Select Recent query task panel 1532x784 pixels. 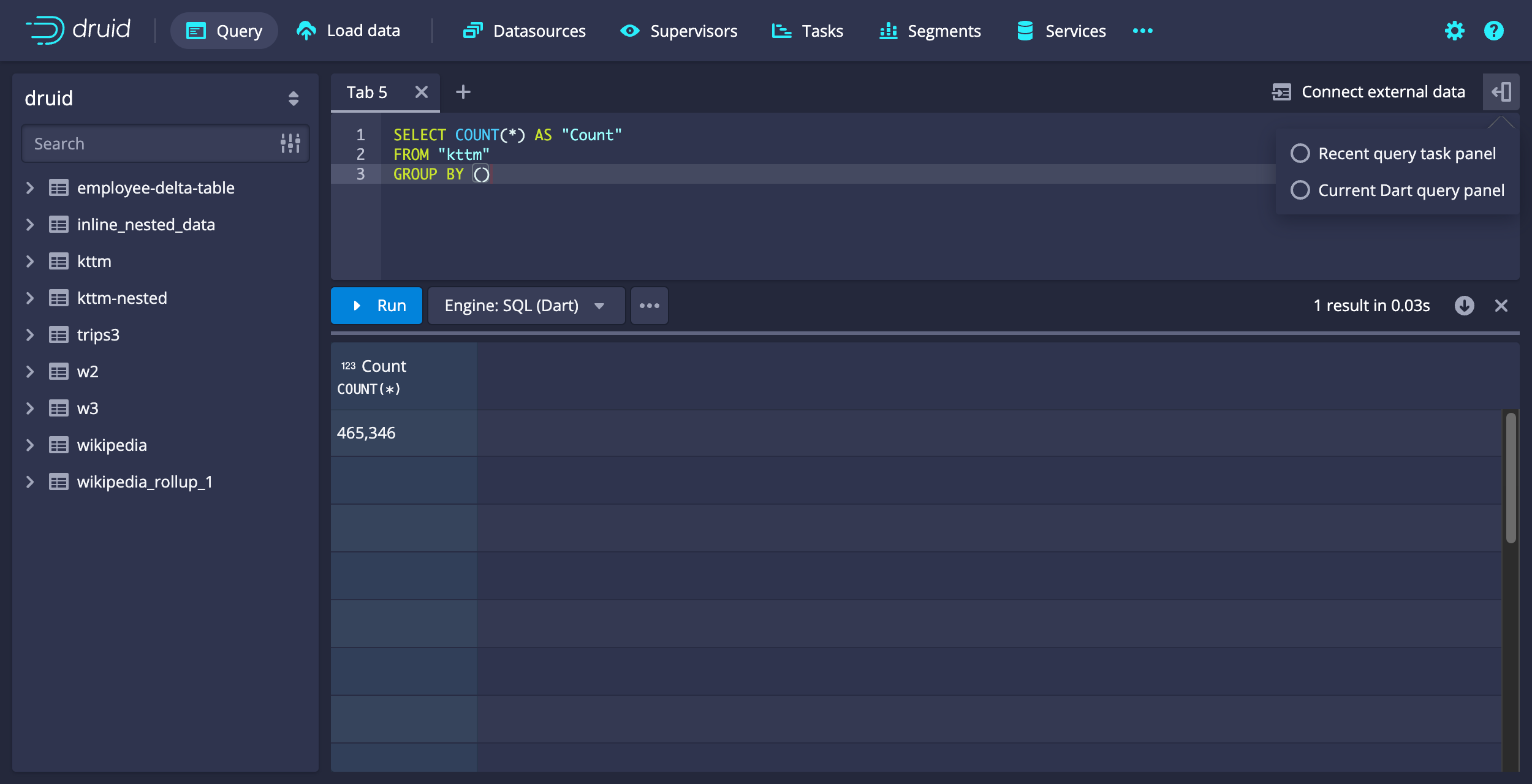[1300, 153]
